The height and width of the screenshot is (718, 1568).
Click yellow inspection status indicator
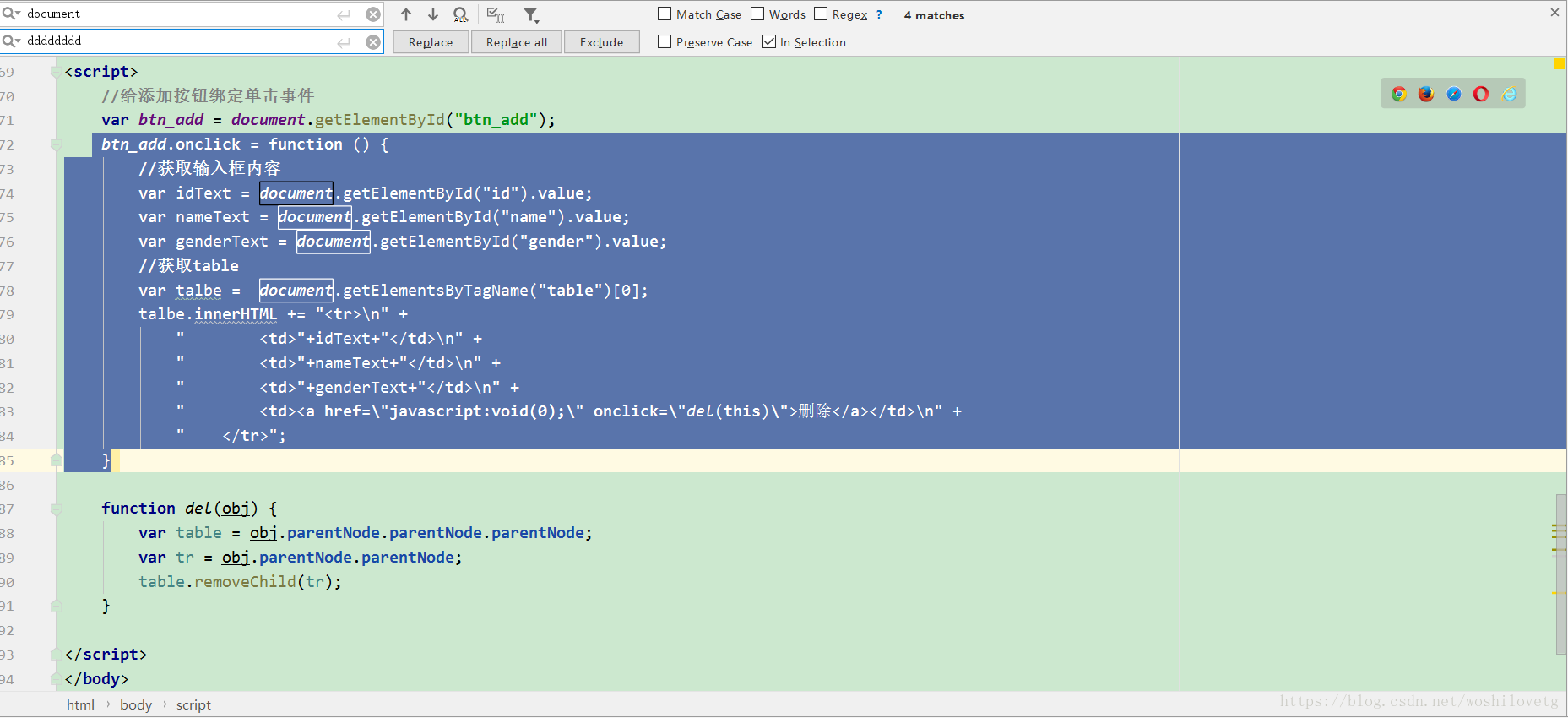[1559, 63]
